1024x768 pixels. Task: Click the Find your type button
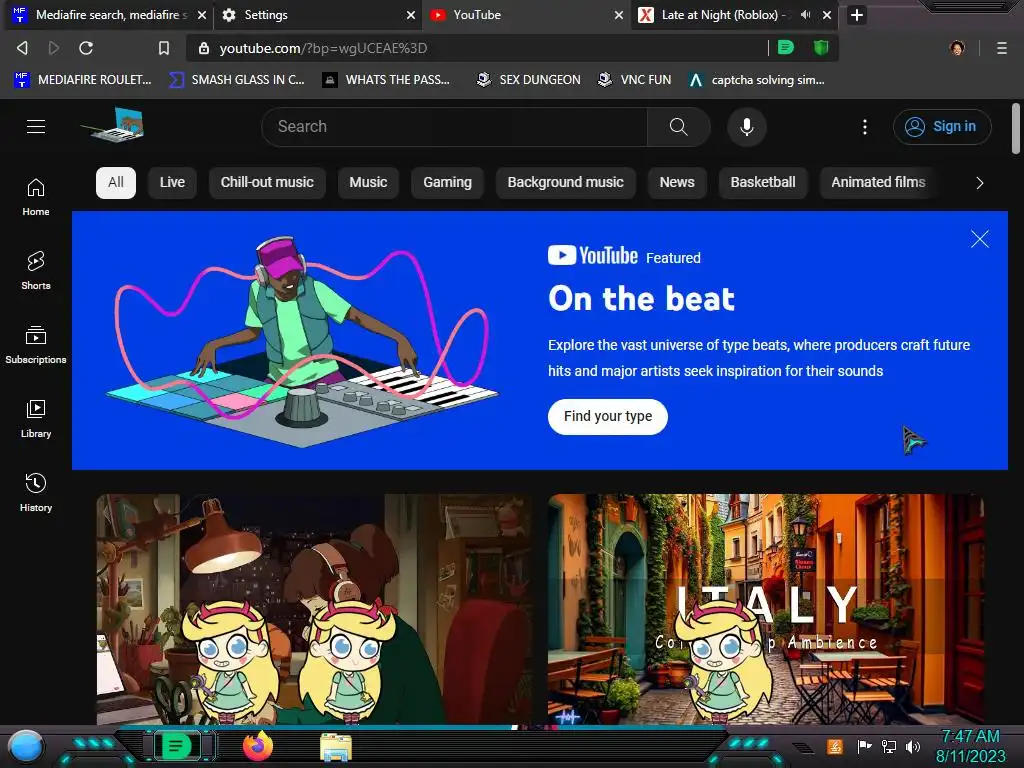(x=607, y=417)
